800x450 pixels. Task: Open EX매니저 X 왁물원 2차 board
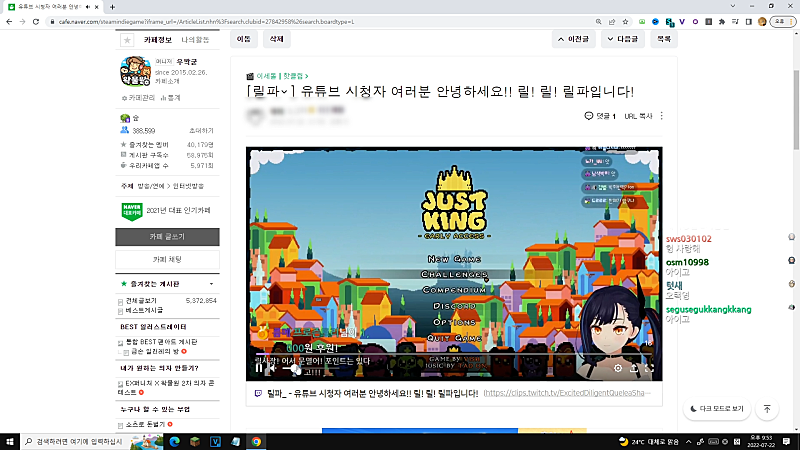click(167, 387)
